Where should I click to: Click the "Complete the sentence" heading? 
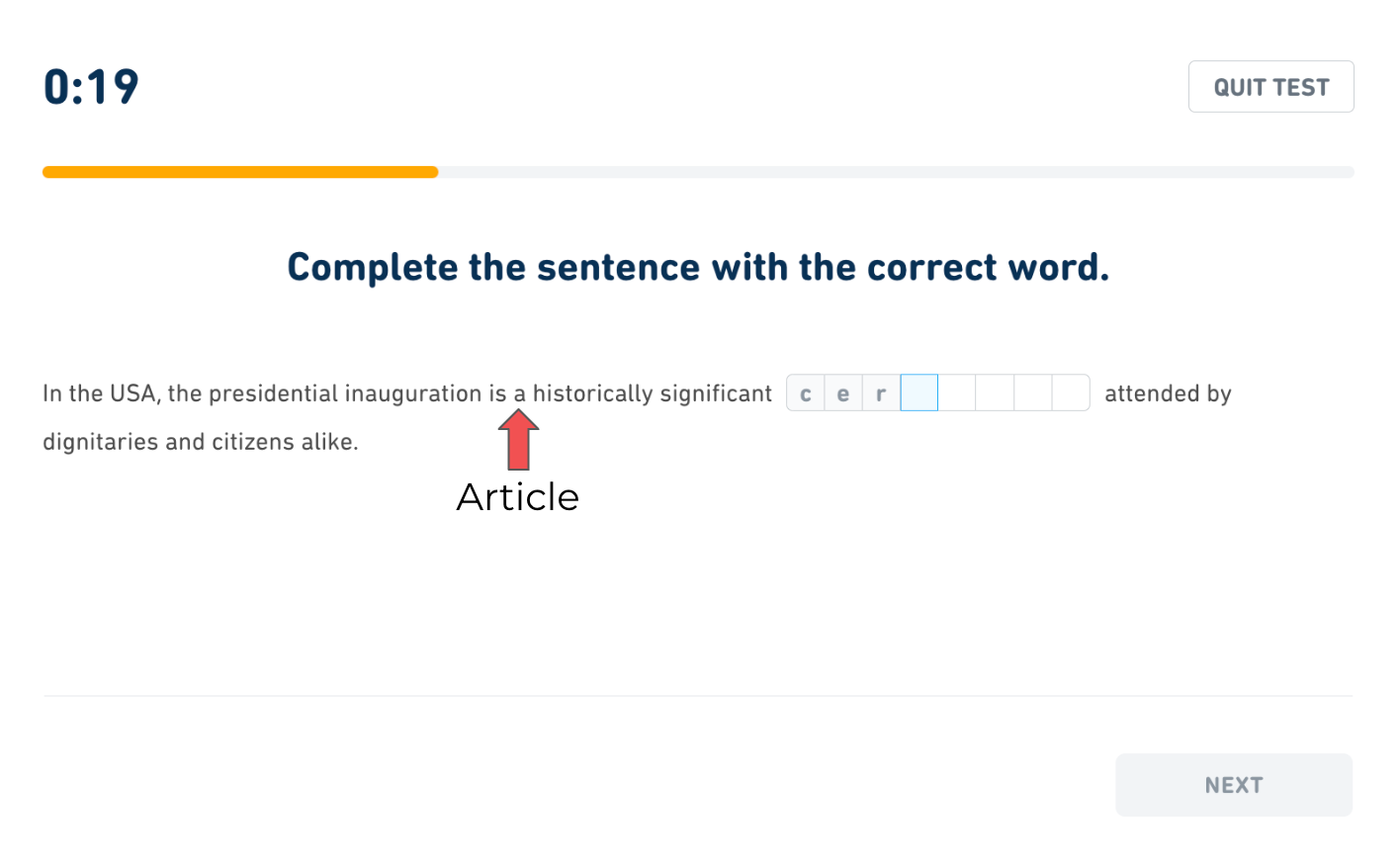pos(698,267)
